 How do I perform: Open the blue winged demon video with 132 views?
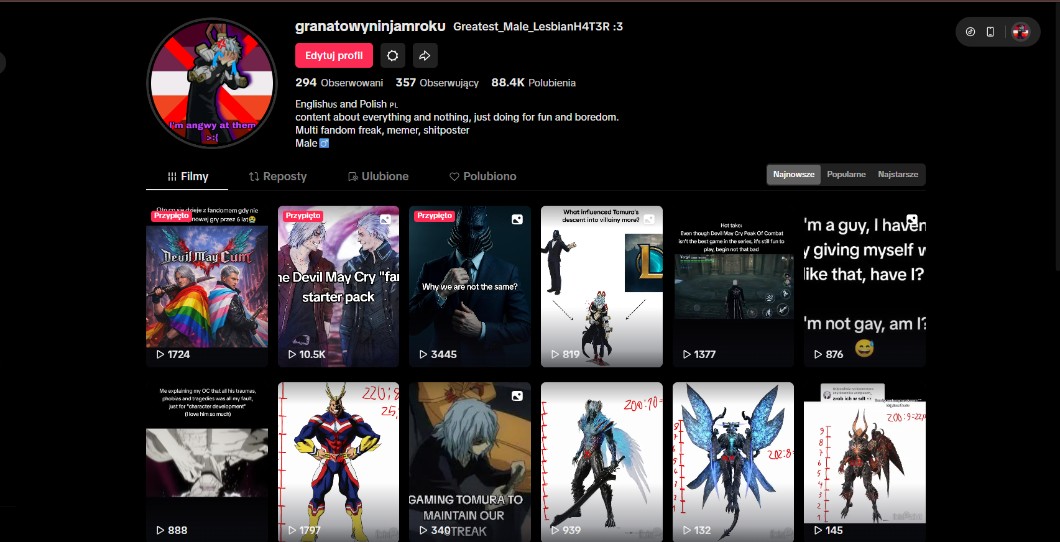[733, 460]
